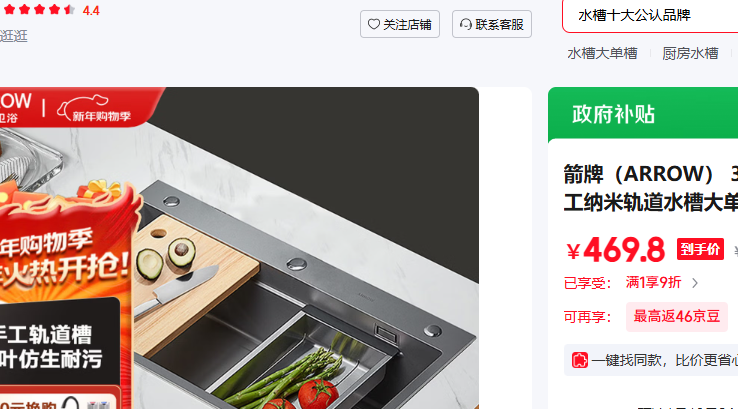Click the 到手价 red price tag
The width and height of the screenshot is (738, 409).
coord(700,249)
